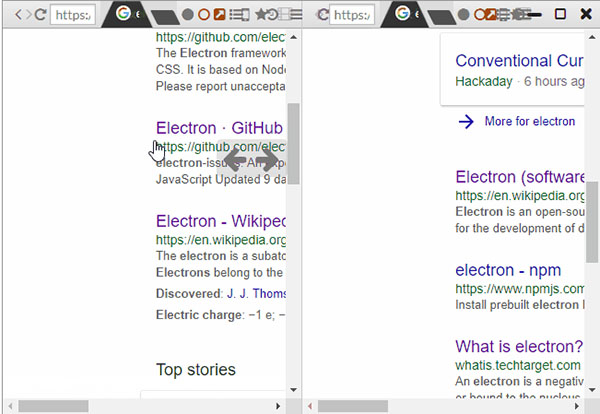Viewport: 600px width, 414px height.
Task: Select the Google tab in right pane
Action: pyautogui.click(x=406, y=14)
